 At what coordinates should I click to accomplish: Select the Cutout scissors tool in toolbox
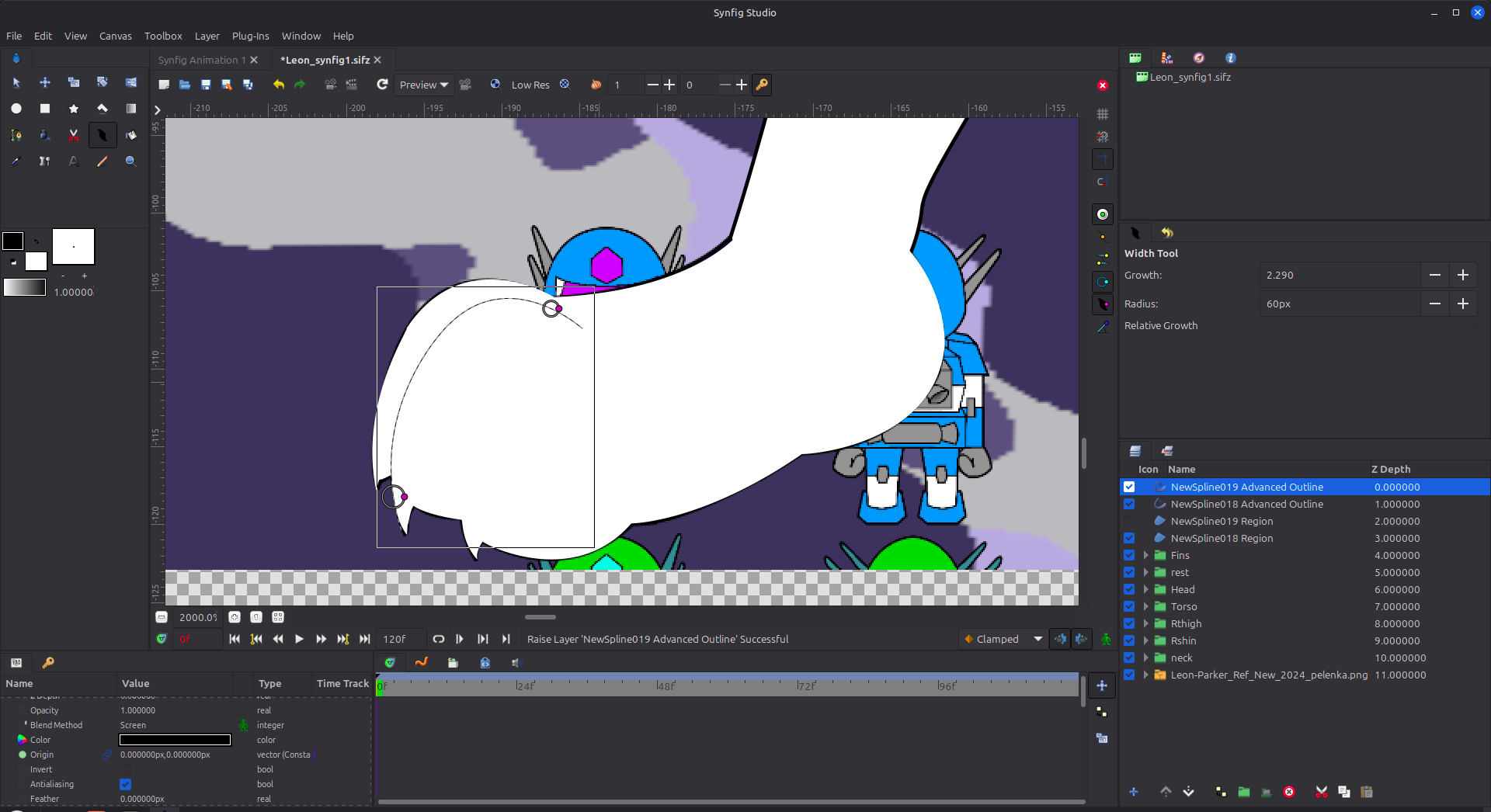click(74, 135)
